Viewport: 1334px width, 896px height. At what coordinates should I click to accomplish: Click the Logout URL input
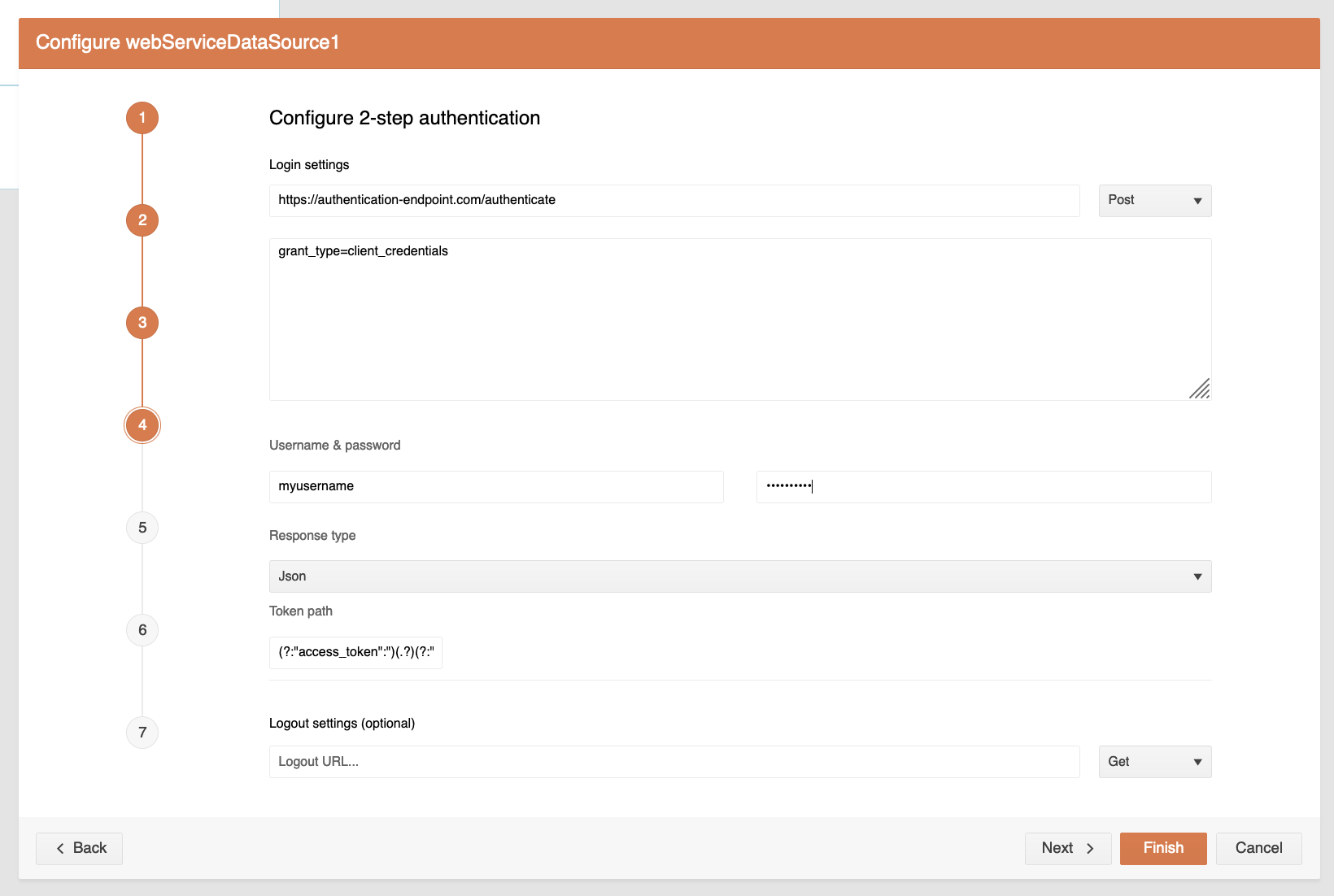(674, 762)
